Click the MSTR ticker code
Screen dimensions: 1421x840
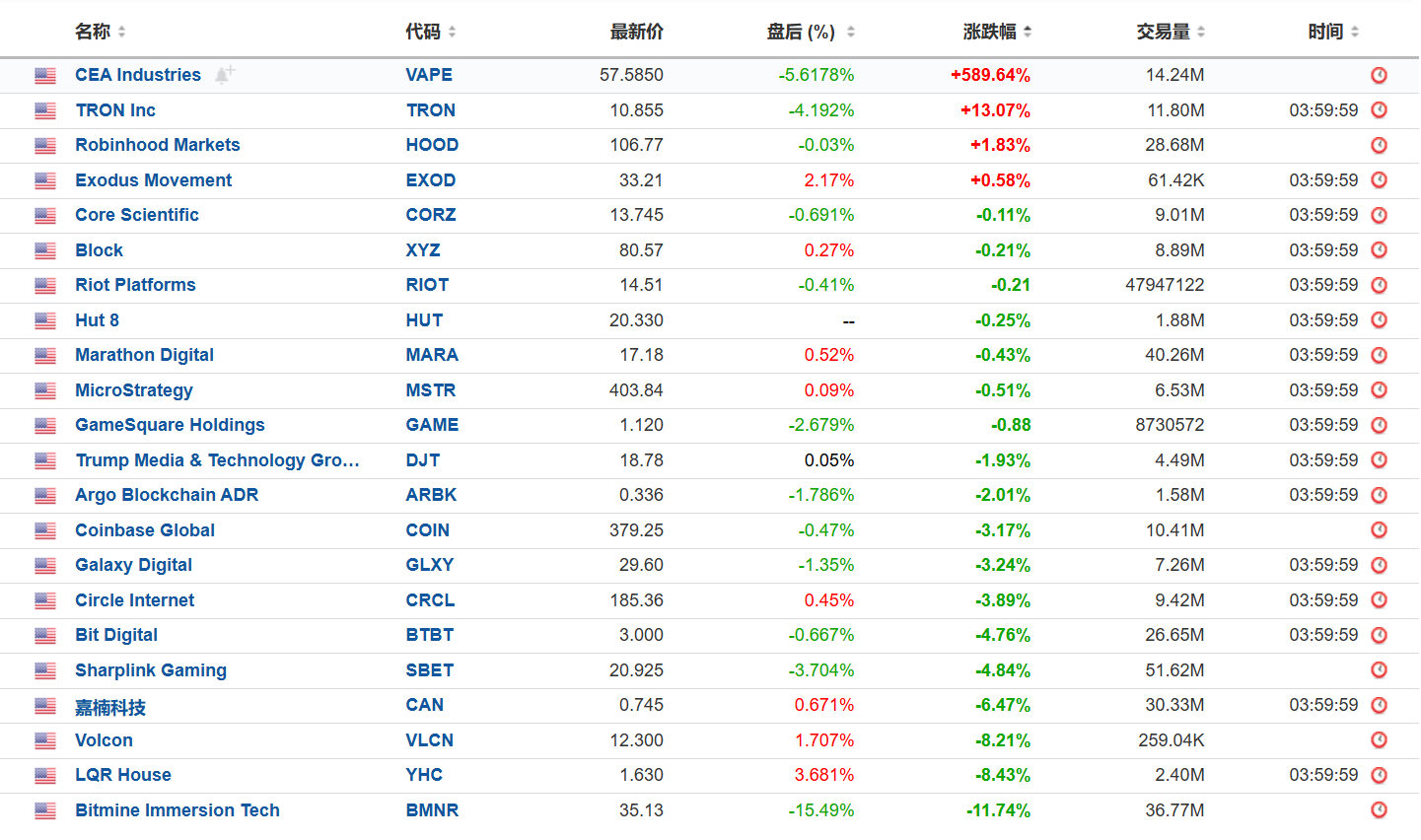(x=431, y=390)
